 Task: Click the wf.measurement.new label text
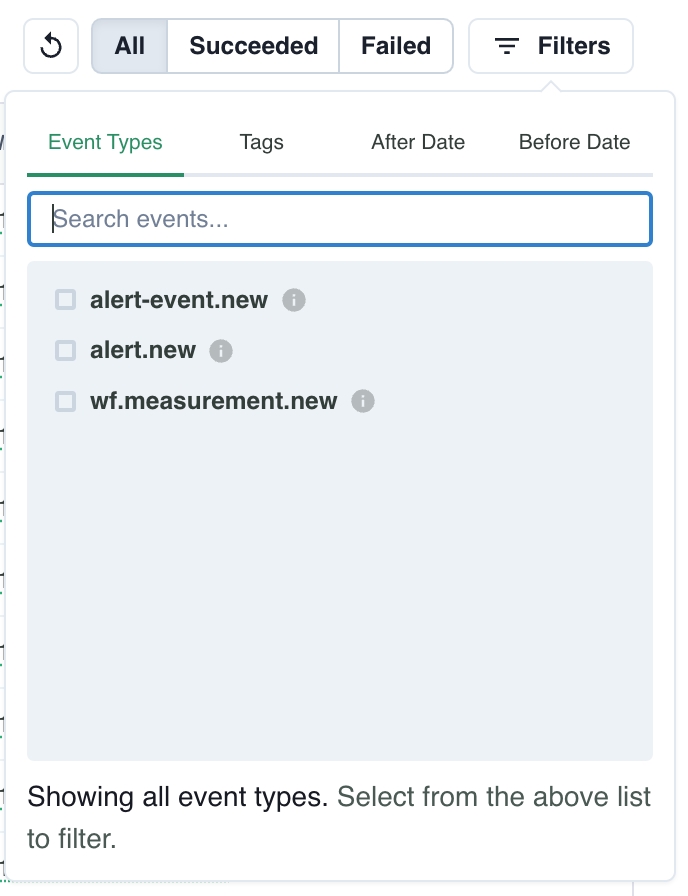click(214, 402)
